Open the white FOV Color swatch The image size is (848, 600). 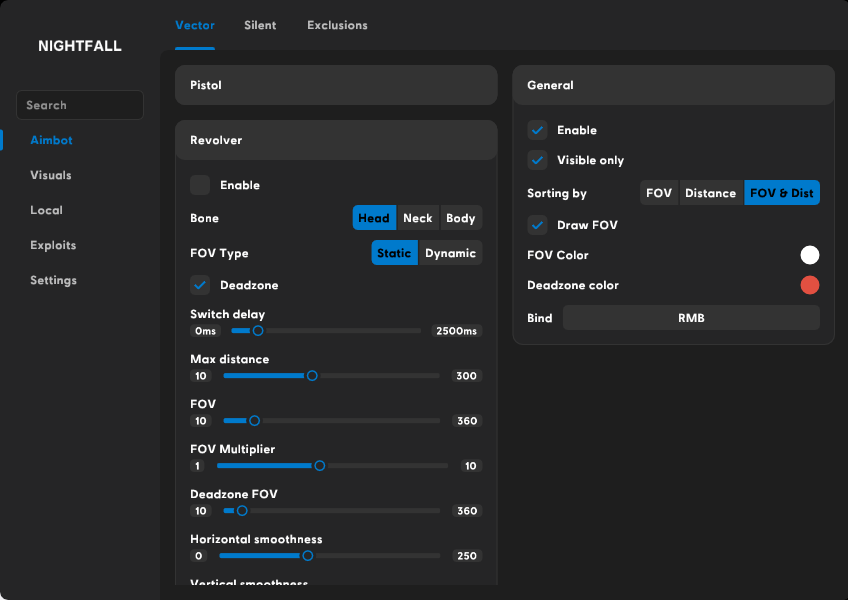point(810,255)
